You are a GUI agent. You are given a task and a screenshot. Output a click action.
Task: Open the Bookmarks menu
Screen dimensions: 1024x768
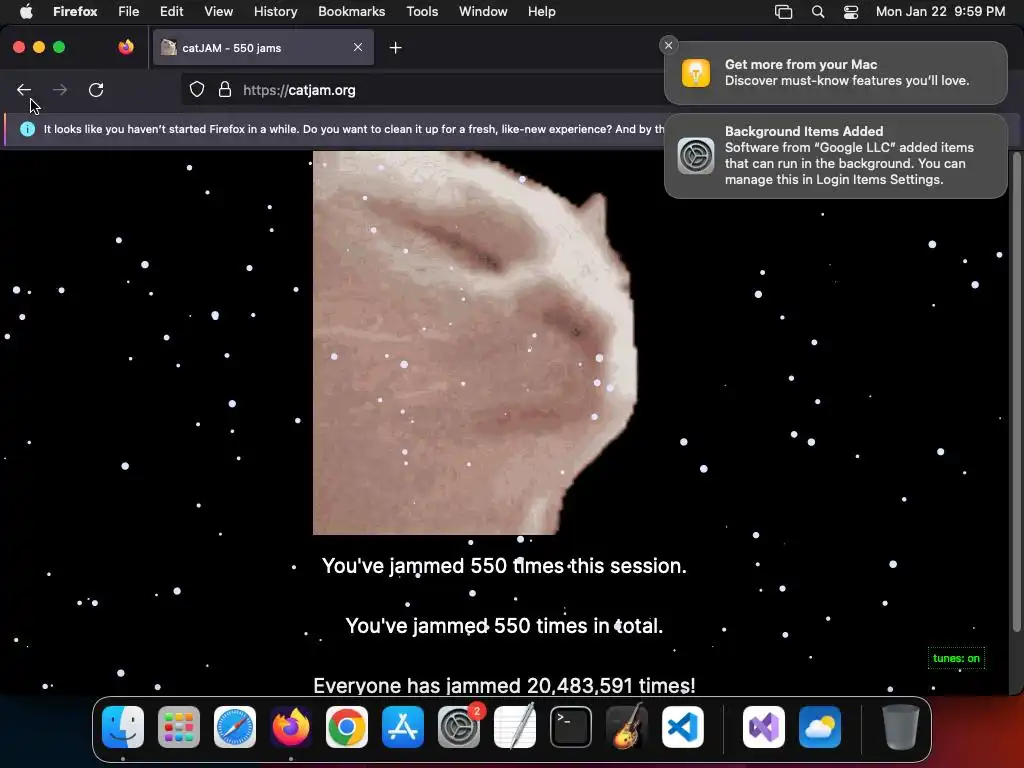point(351,11)
